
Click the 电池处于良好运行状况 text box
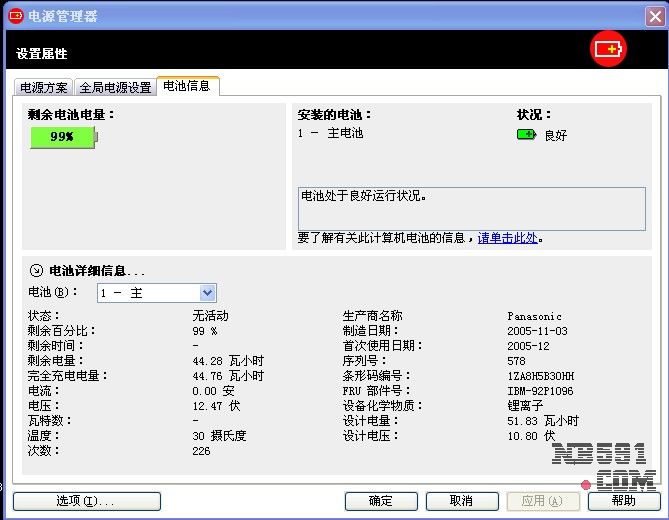471,209
